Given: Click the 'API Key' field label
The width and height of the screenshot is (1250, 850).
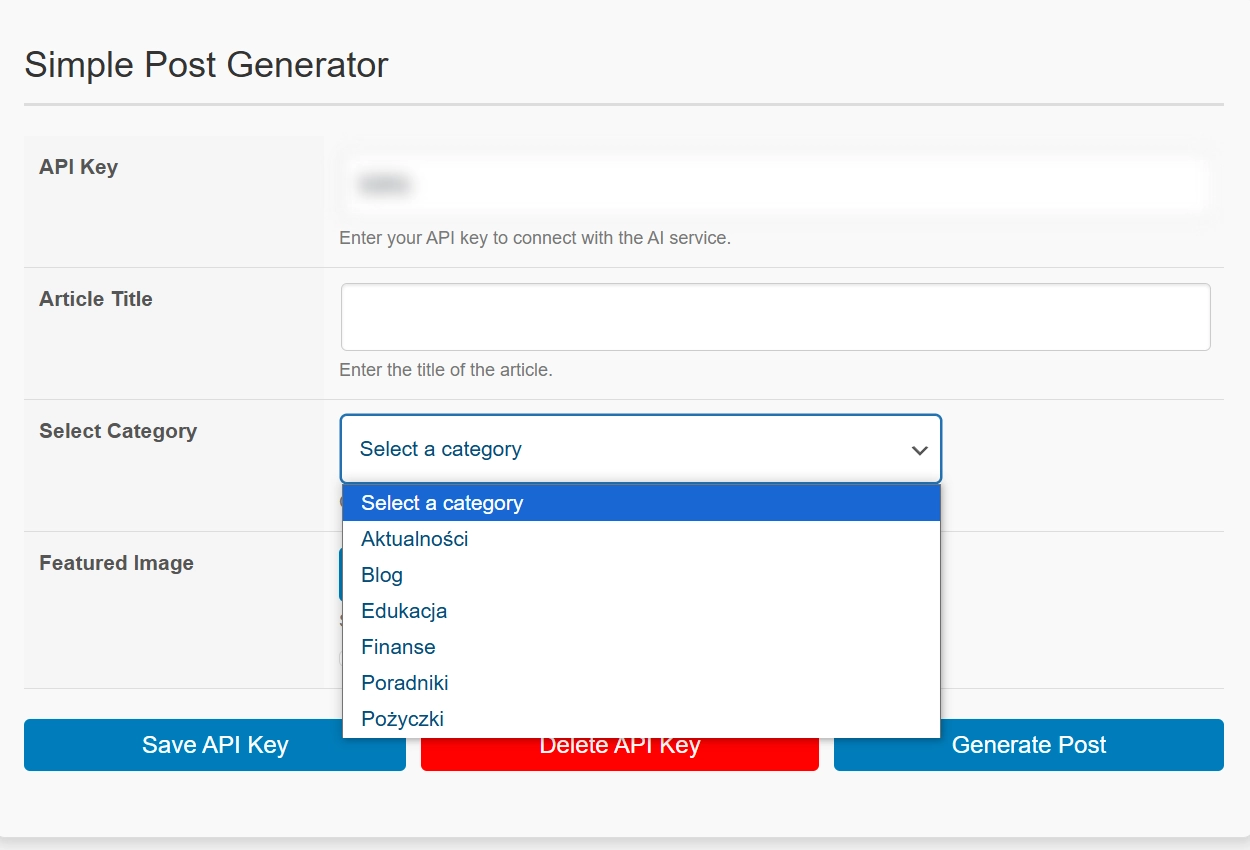Looking at the screenshot, I should click(78, 167).
